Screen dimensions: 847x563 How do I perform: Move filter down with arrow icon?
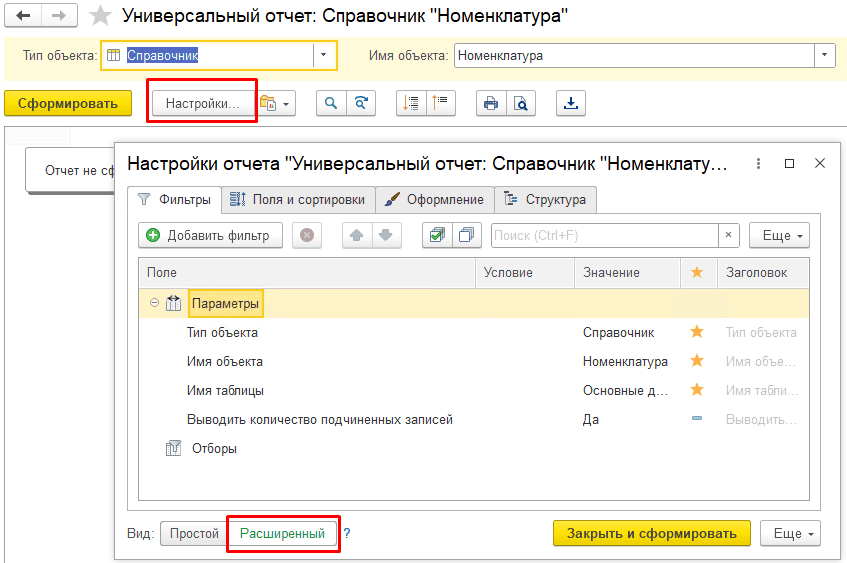(x=386, y=235)
